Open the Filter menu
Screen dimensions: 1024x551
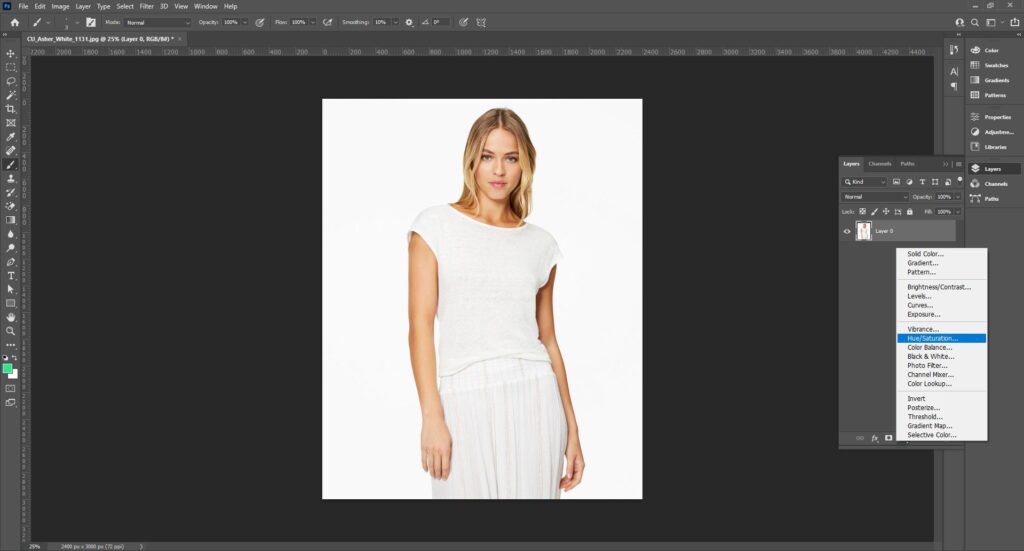point(146,6)
